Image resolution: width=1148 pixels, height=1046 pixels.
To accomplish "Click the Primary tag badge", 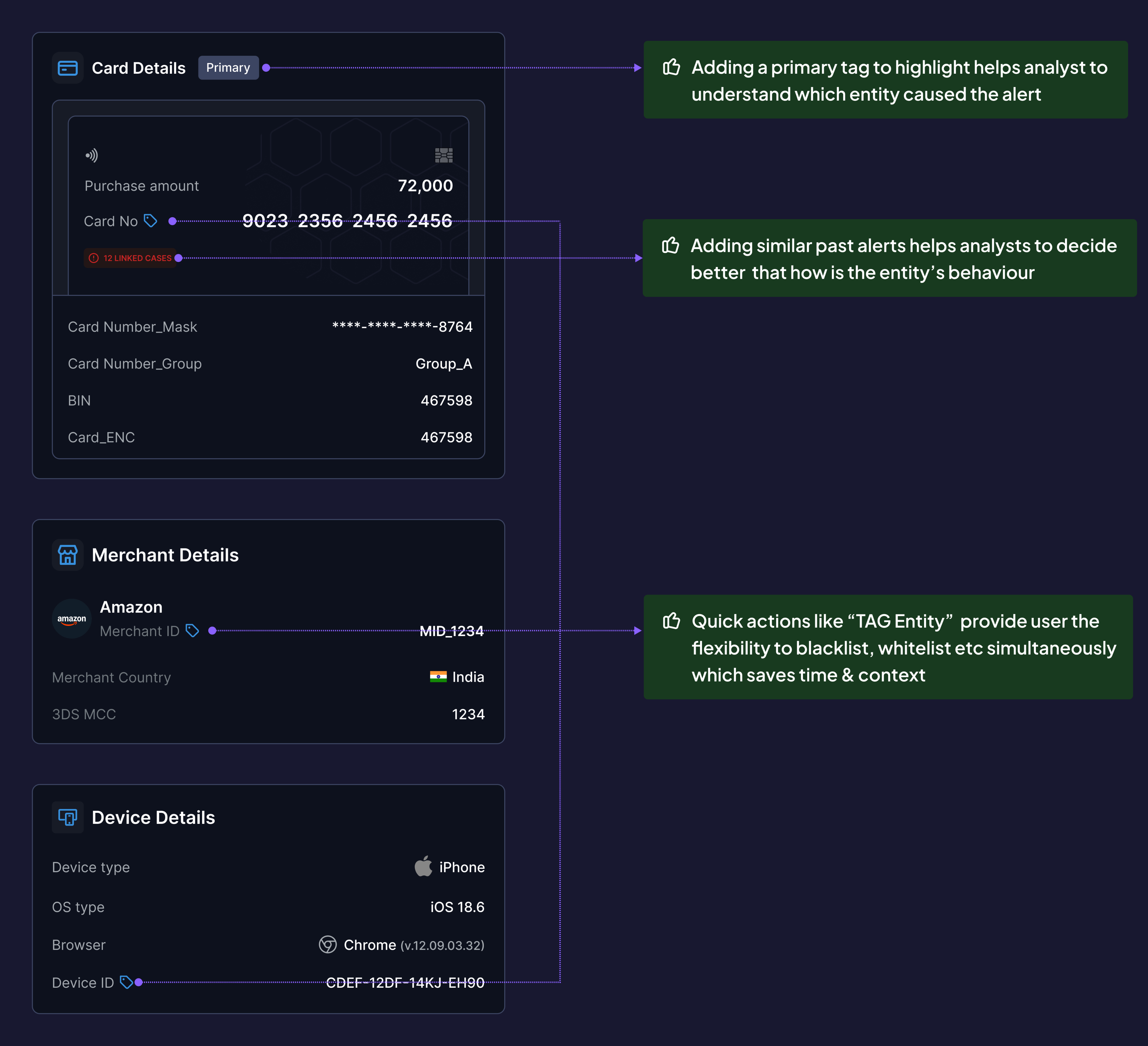I will pyautogui.click(x=228, y=68).
